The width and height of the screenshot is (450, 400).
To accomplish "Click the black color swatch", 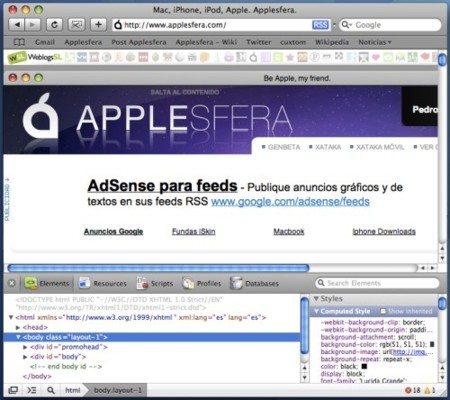I will [x=364, y=366].
